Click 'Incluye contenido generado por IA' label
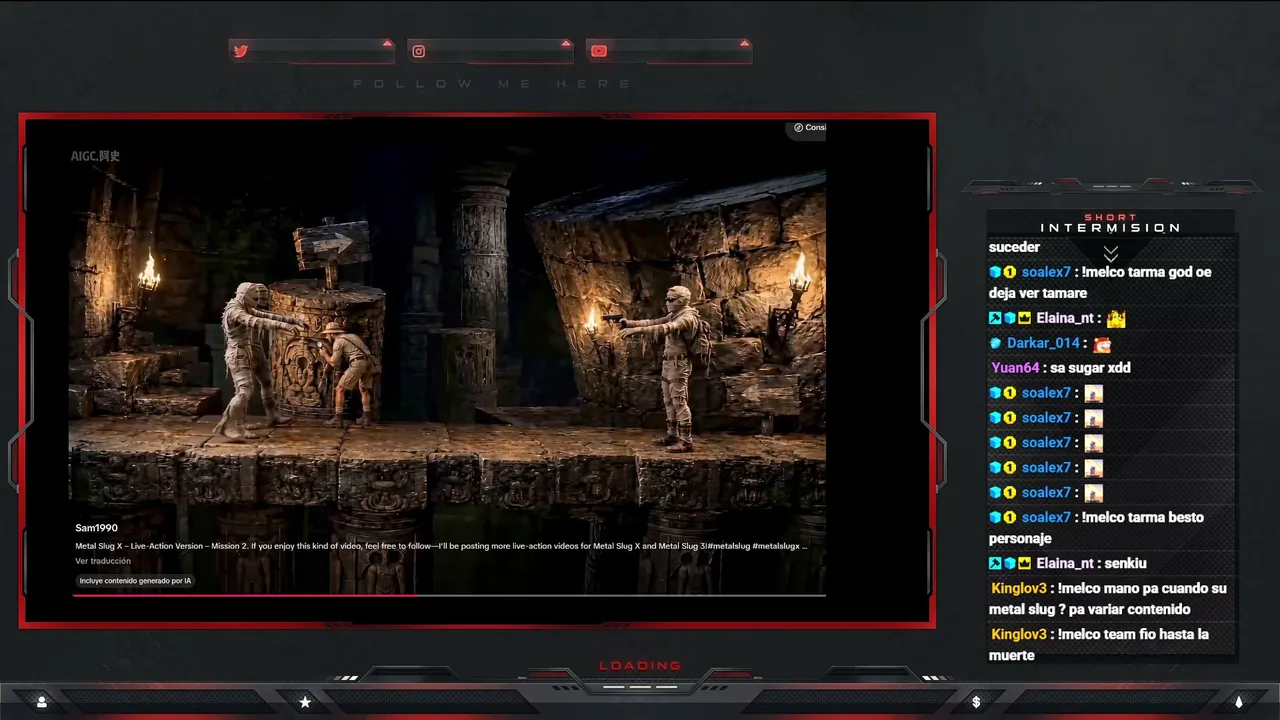The height and width of the screenshot is (720, 1280). point(135,581)
